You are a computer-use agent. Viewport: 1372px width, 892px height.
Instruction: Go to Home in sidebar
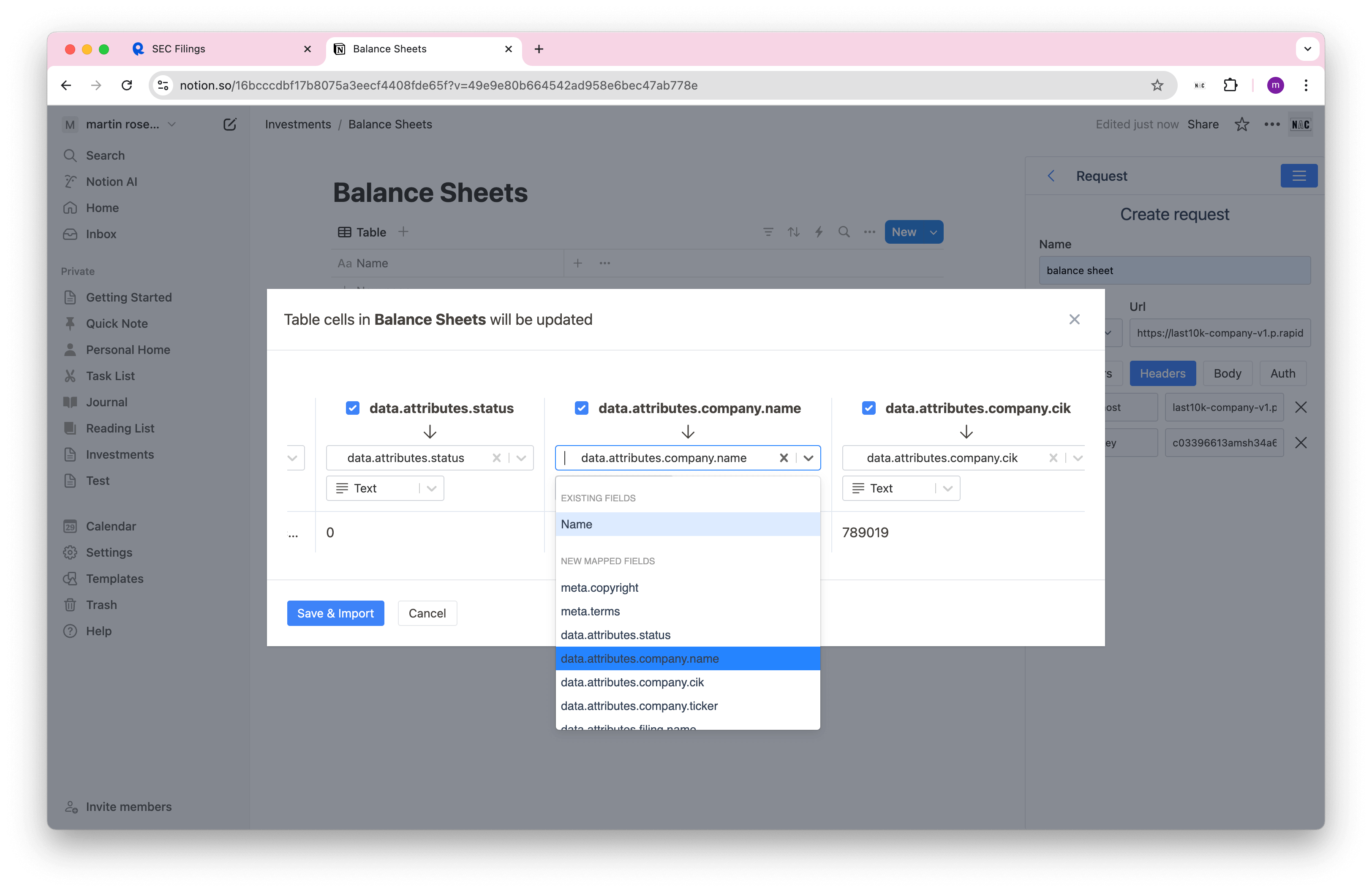pyautogui.click(x=102, y=208)
